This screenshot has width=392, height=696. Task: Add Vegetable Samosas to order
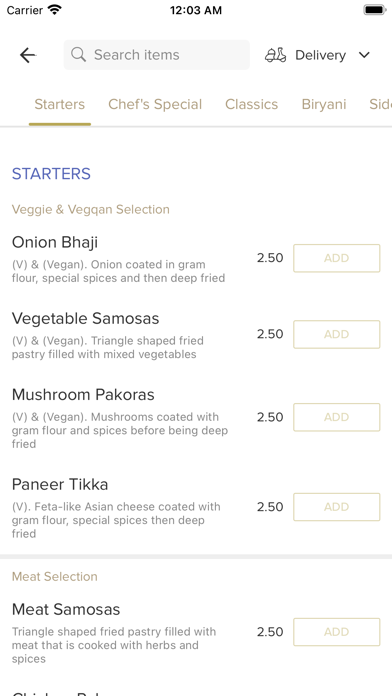tap(337, 334)
